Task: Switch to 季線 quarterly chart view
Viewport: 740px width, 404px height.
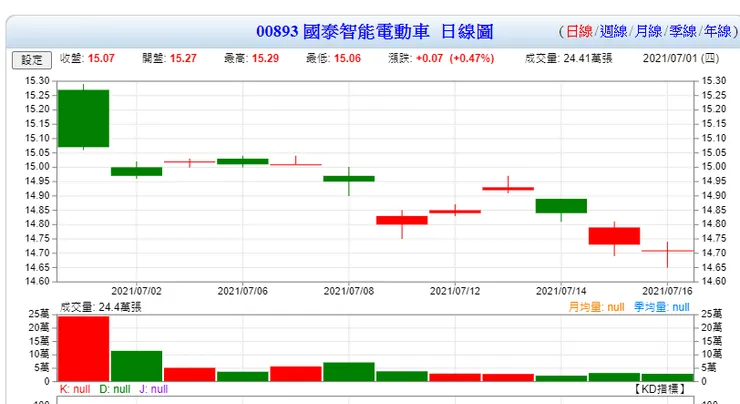Action: coord(683,32)
